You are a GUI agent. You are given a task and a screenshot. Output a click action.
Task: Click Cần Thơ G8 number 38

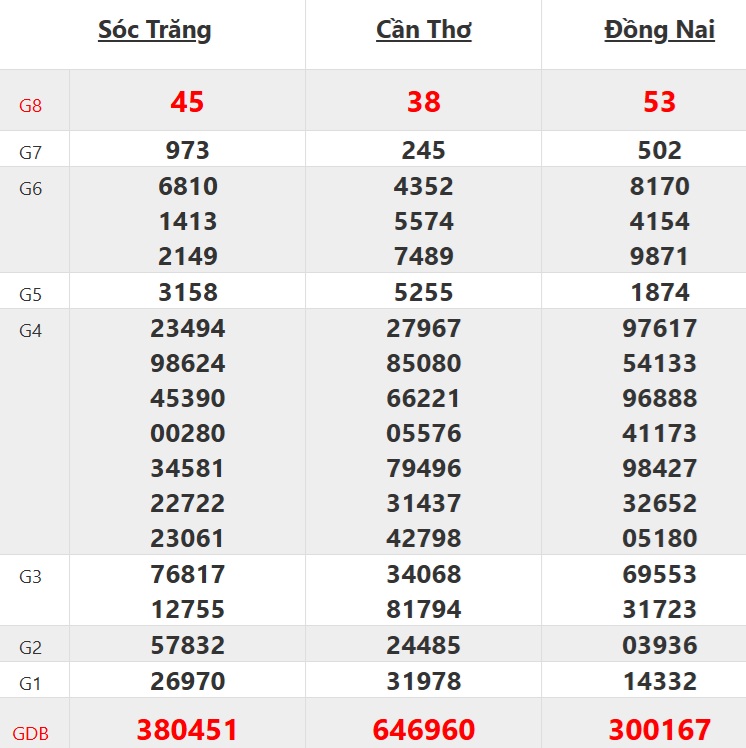coord(424,101)
